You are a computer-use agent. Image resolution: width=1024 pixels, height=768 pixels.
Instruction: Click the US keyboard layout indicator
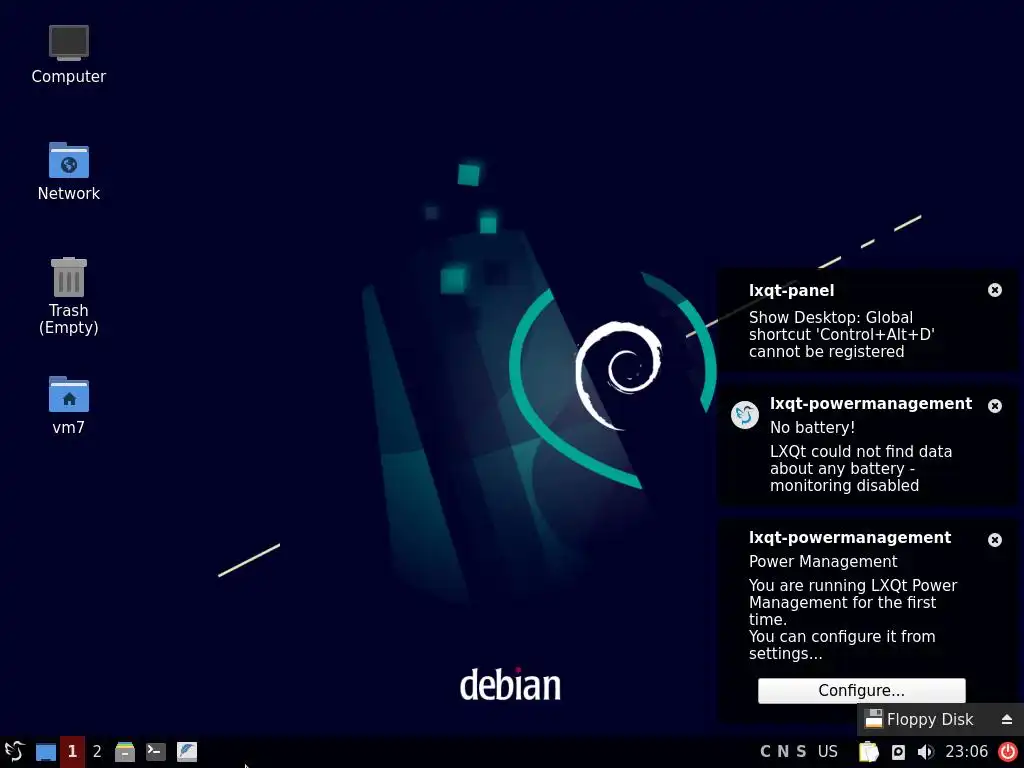tap(827, 752)
